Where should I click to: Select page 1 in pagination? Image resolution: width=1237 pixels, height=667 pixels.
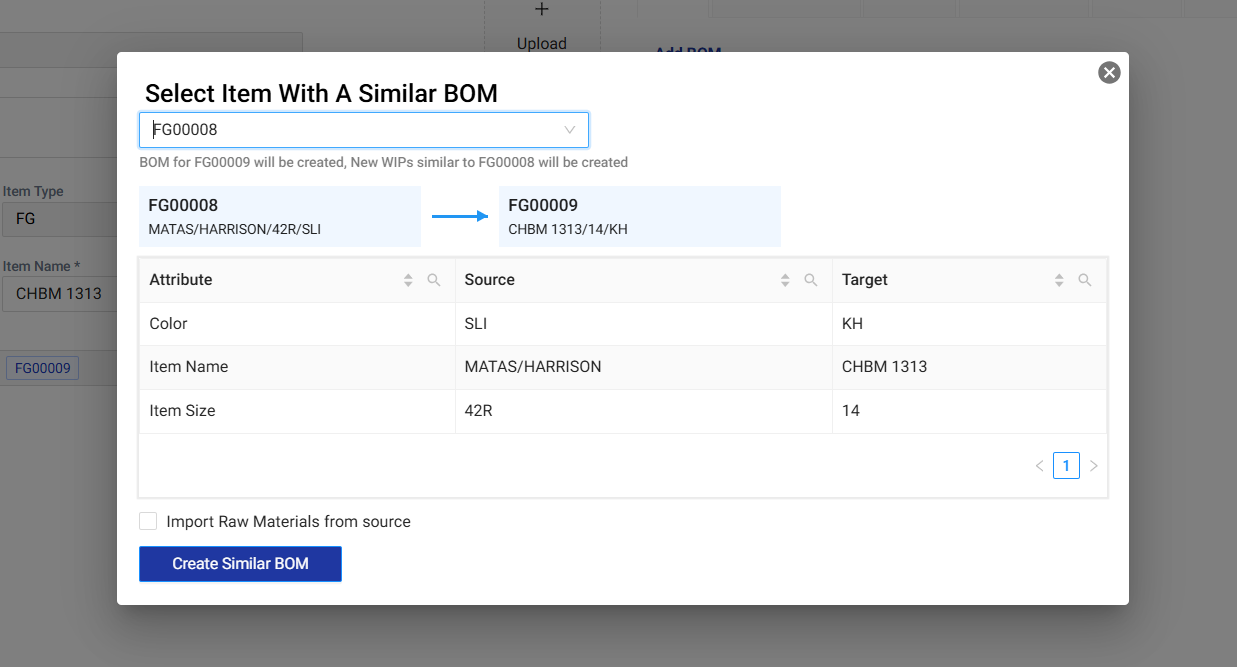point(1066,466)
